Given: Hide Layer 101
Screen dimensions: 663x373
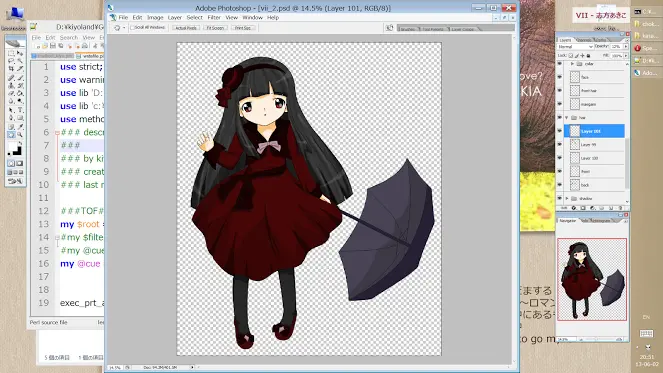Looking at the screenshot, I should point(559,131).
